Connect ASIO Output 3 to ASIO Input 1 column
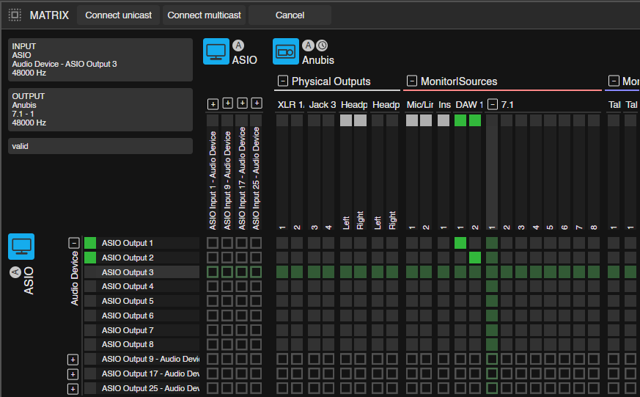Viewport: 640px width, 397px height. [212, 272]
